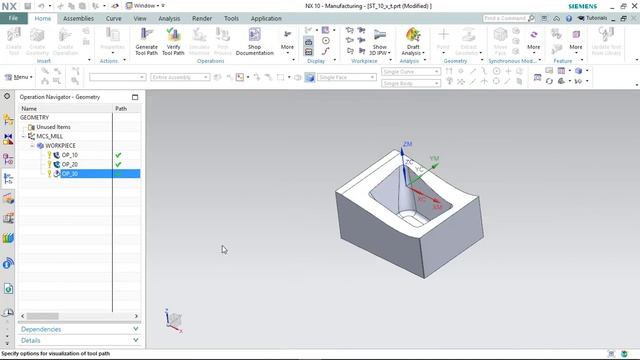
Task: Switch to the Application tab
Action: (266, 18)
